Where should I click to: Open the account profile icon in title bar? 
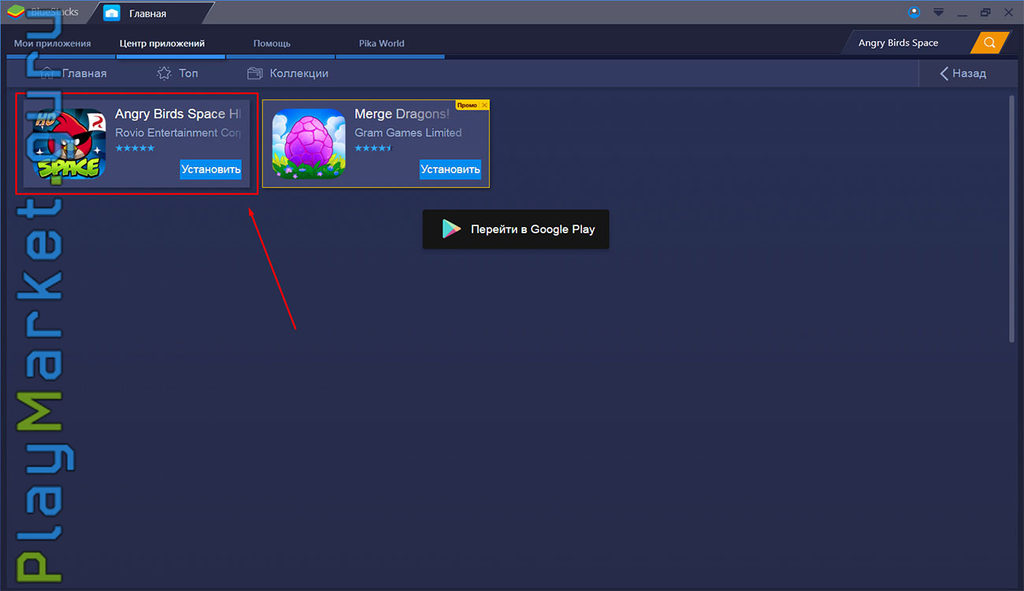(x=914, y=12)
